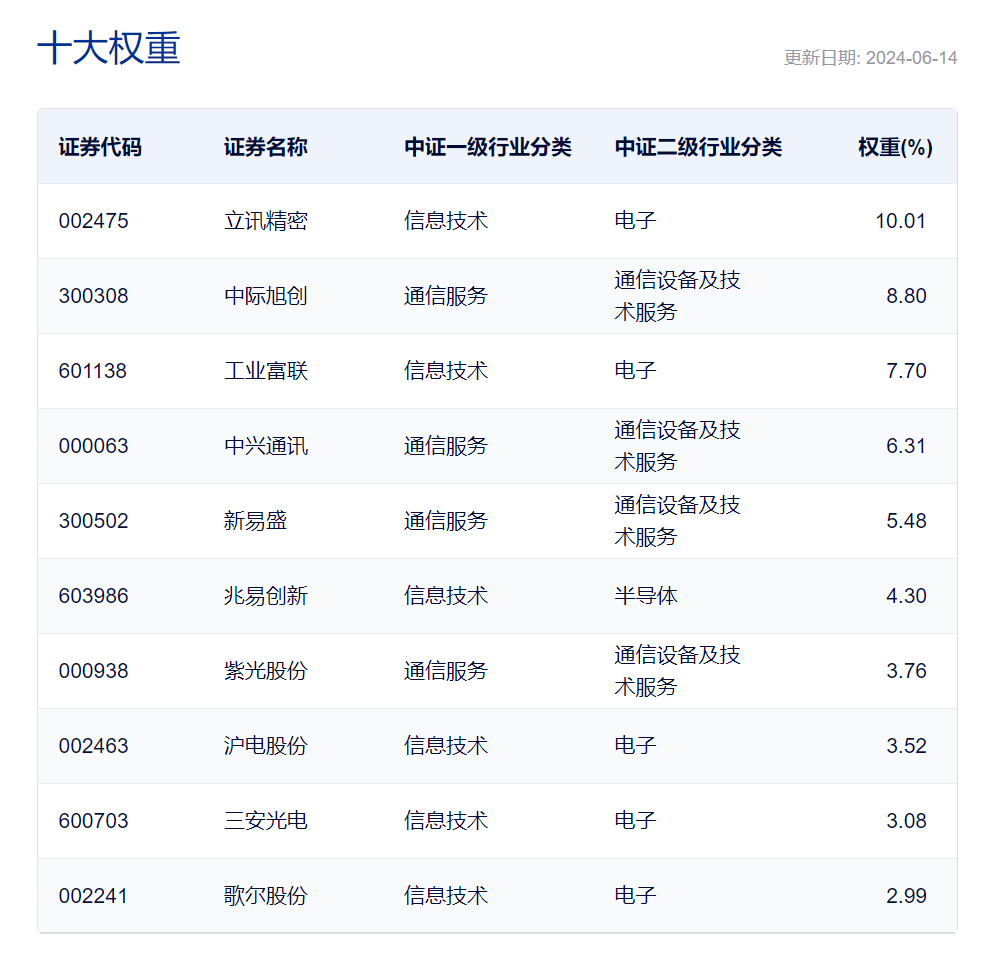Click 信息技术 in the 立讯精密 row
This screenshot has height=958, width=996.
[446, 221]
